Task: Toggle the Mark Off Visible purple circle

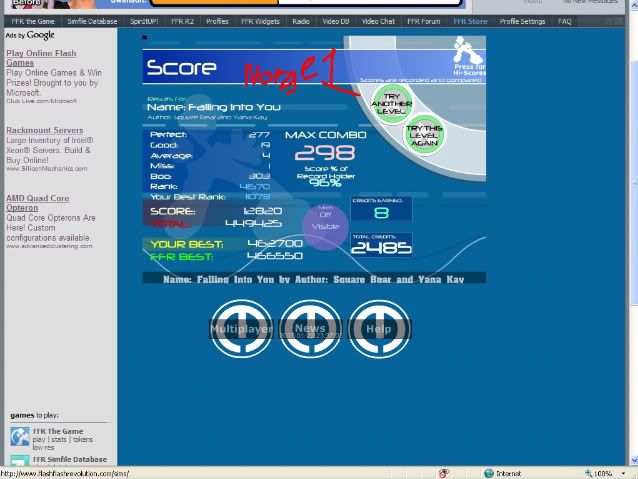Action: pos(326,220)
